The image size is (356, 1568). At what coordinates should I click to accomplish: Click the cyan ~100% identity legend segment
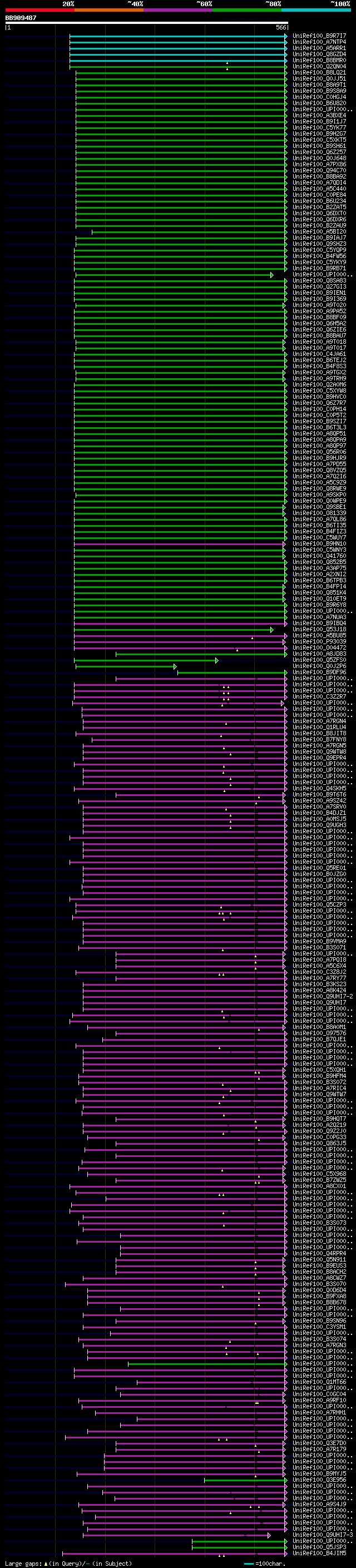[316, 10]
